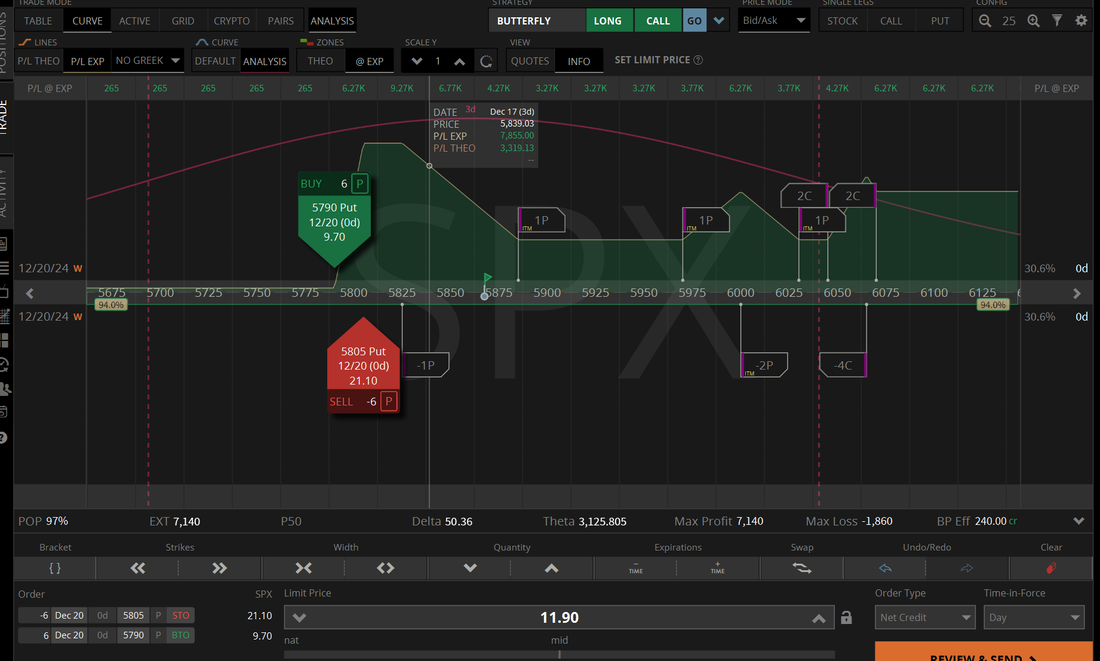The height and width of the screenshot is (661, 1100).
Task: Add a single PUT leg
Action: point(940,21)
